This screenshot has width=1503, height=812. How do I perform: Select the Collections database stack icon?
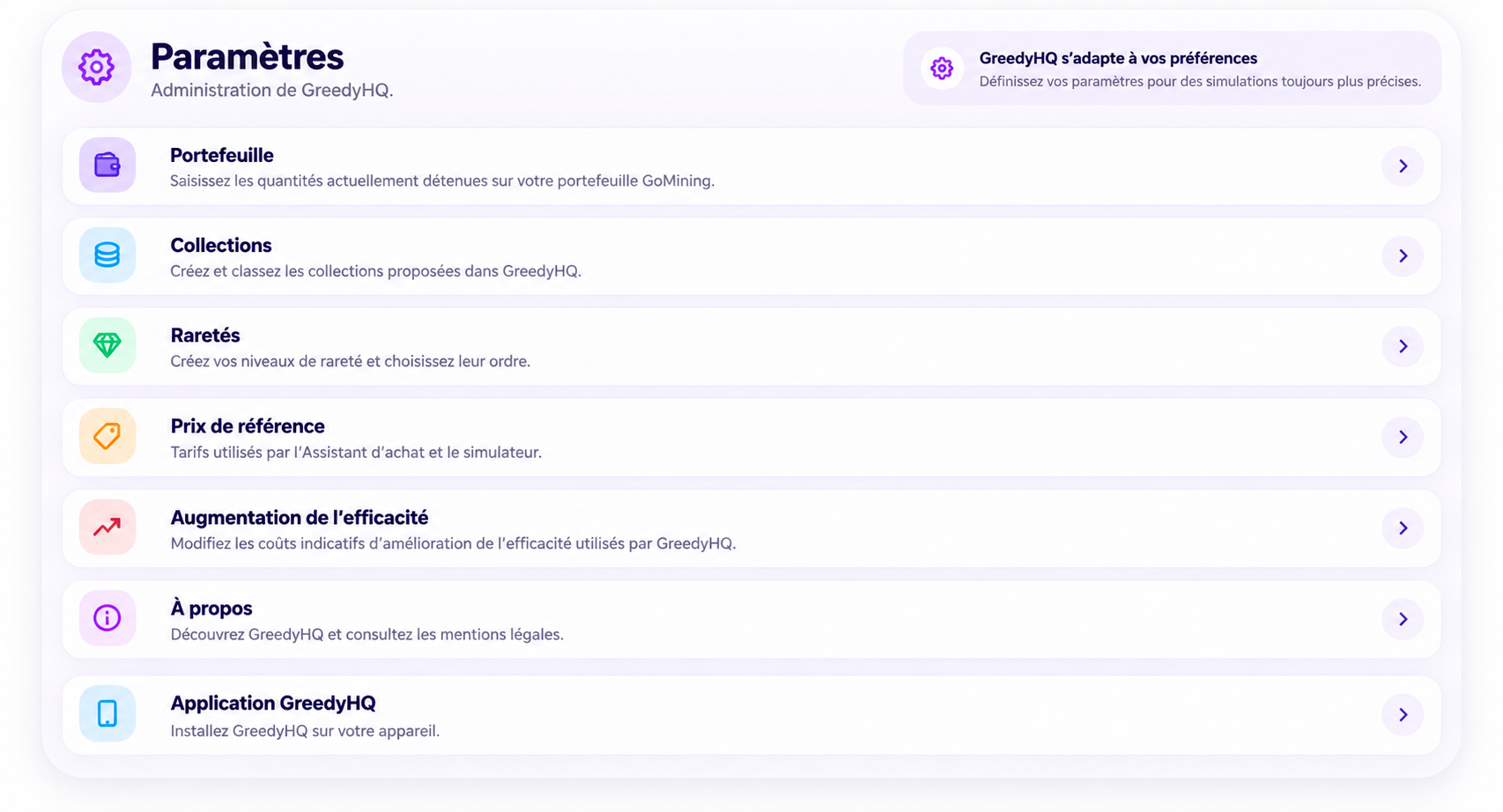point(107,255)
